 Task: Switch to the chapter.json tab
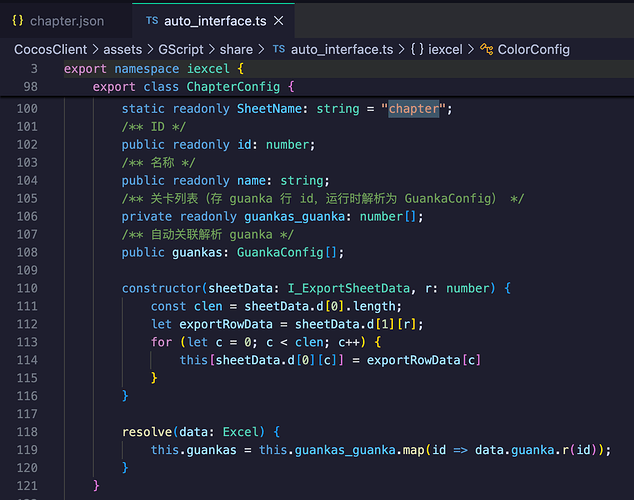pyautogui.click(x=66, y=21)
